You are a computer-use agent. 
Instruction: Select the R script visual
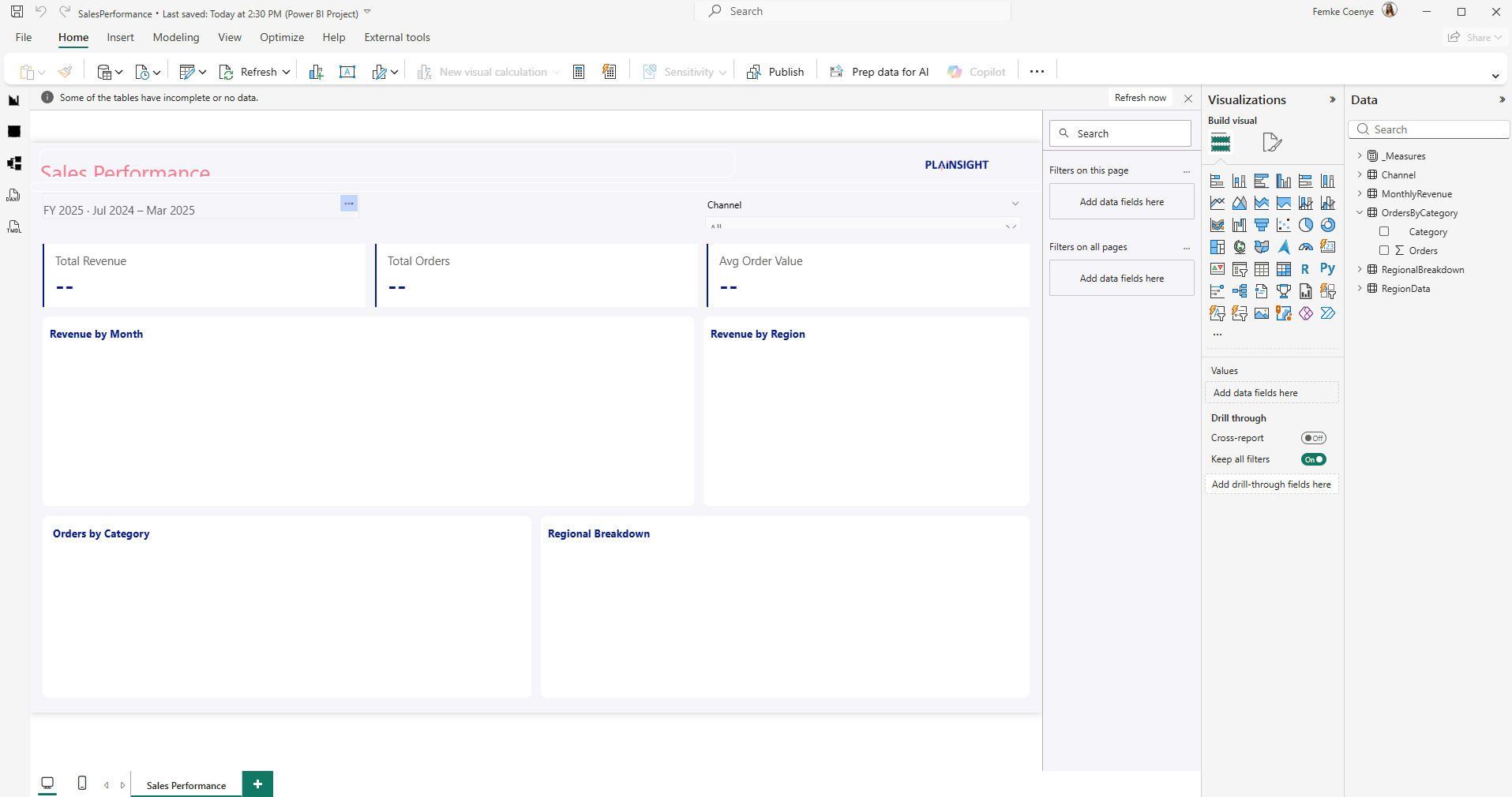(1306, 269)
